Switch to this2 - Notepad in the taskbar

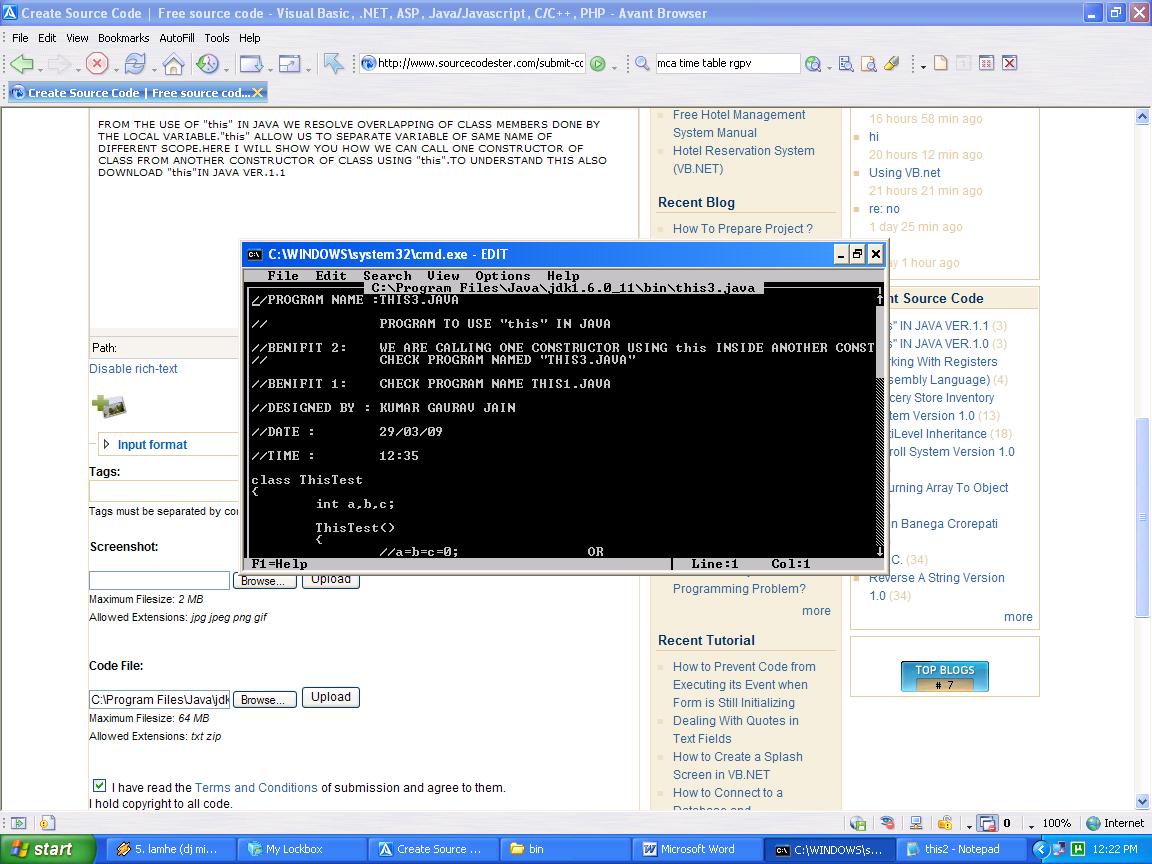pos(962,849)
